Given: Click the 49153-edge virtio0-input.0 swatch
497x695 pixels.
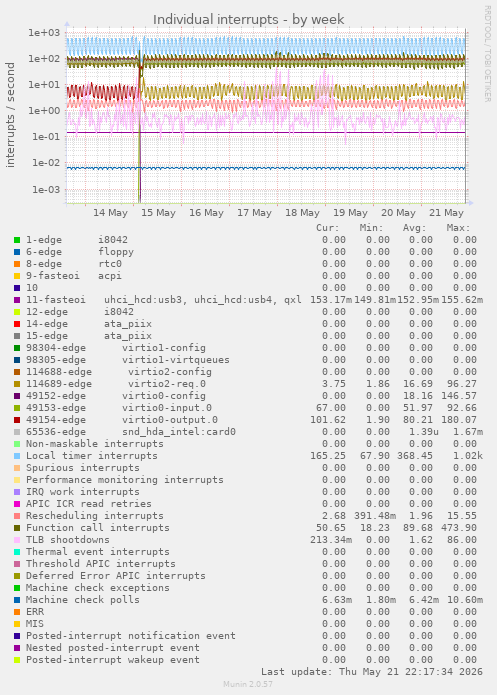Looking at the screenshot, I should [x=17, y=408].
